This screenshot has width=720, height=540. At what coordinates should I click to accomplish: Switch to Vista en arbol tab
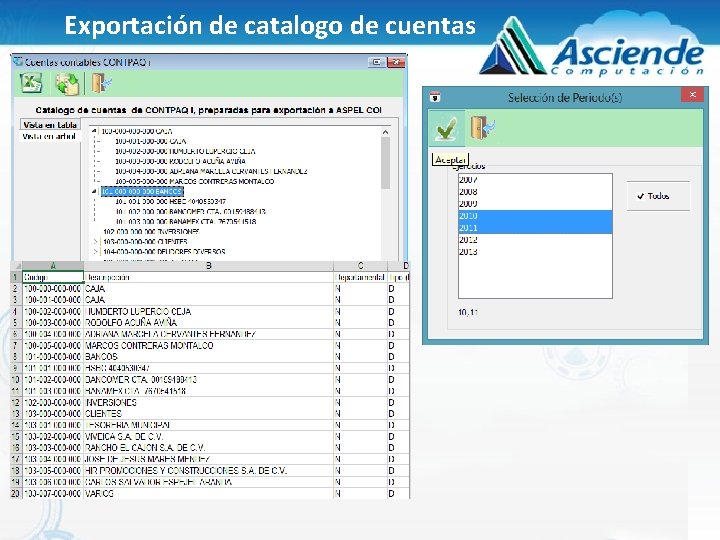[x=49, y=136]
